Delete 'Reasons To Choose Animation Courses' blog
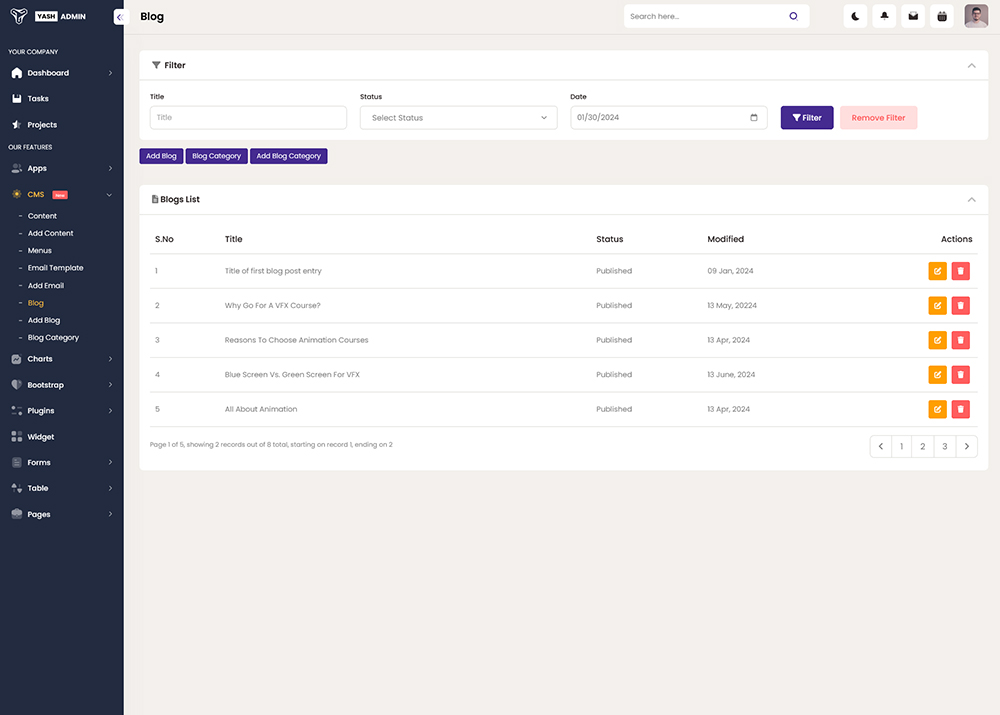This screenshot has height=715, width=1000. point(960,340)
